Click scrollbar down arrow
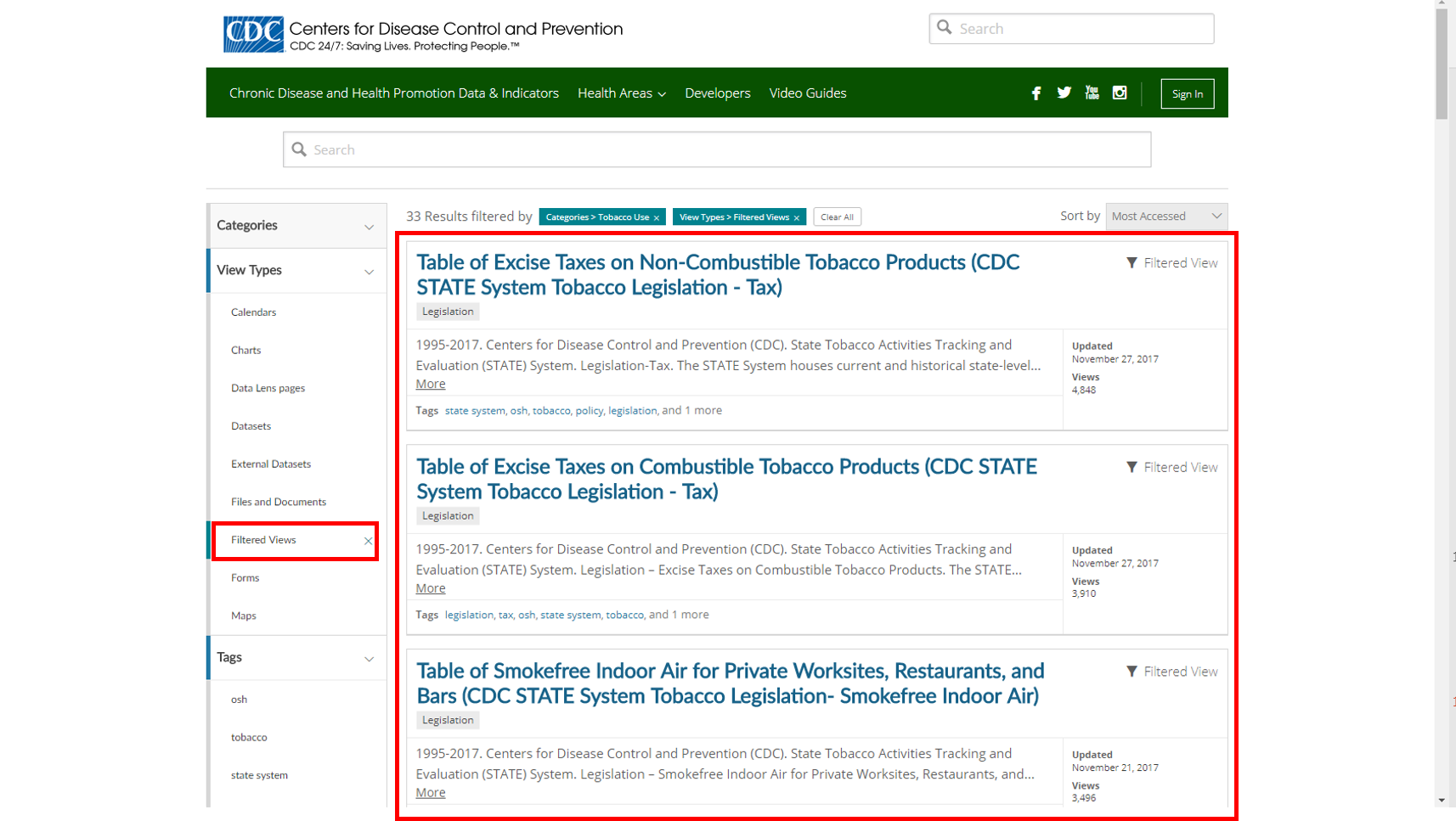 [1442, 801]
